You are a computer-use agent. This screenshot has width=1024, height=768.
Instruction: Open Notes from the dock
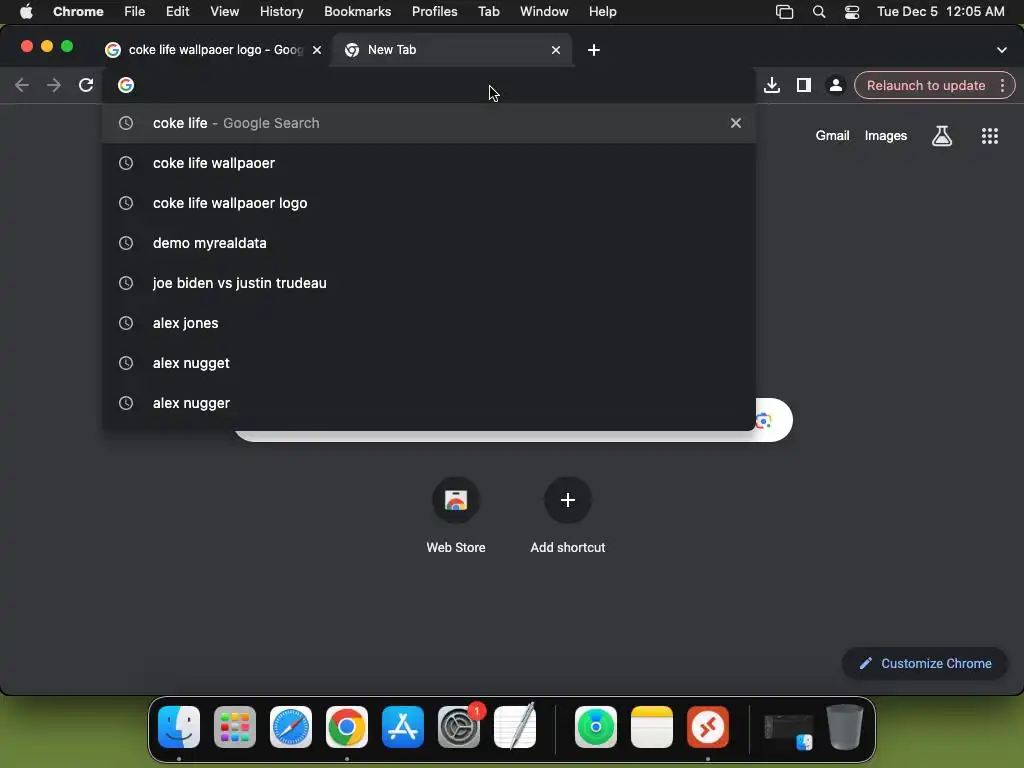click(x=652, y=727)
